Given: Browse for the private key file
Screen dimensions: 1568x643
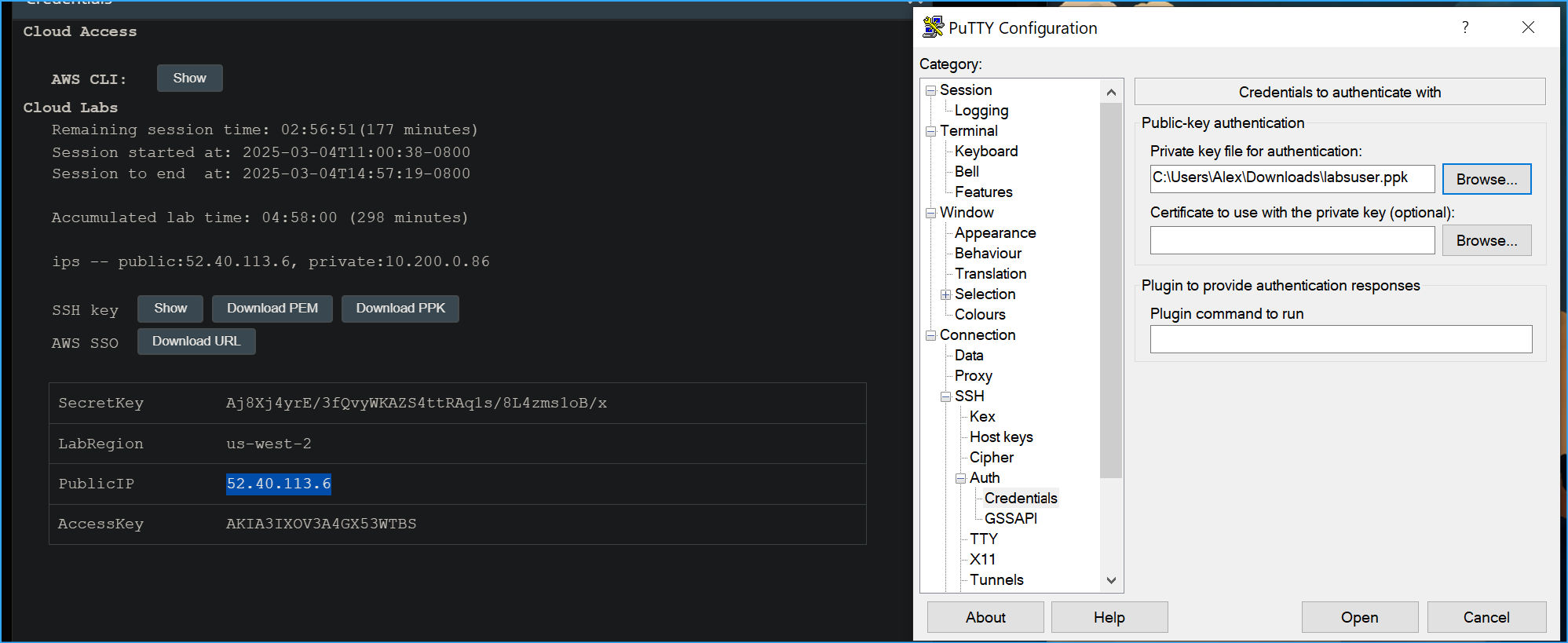Looking at the screenshot, I should pyautogui.click(x=1486, y=179).
